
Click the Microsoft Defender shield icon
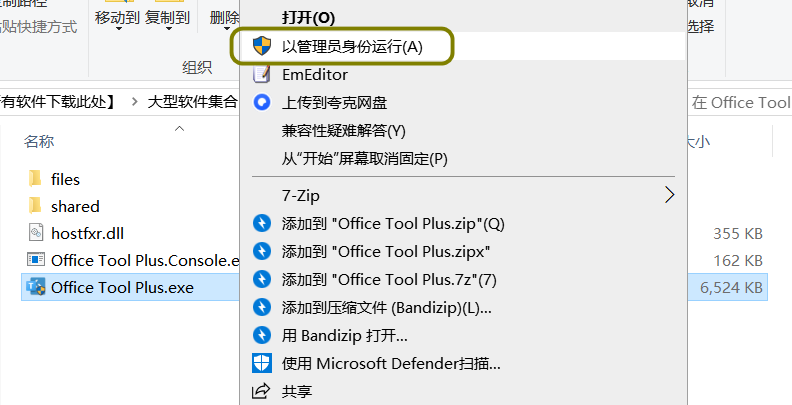click(x=262, y=363)
